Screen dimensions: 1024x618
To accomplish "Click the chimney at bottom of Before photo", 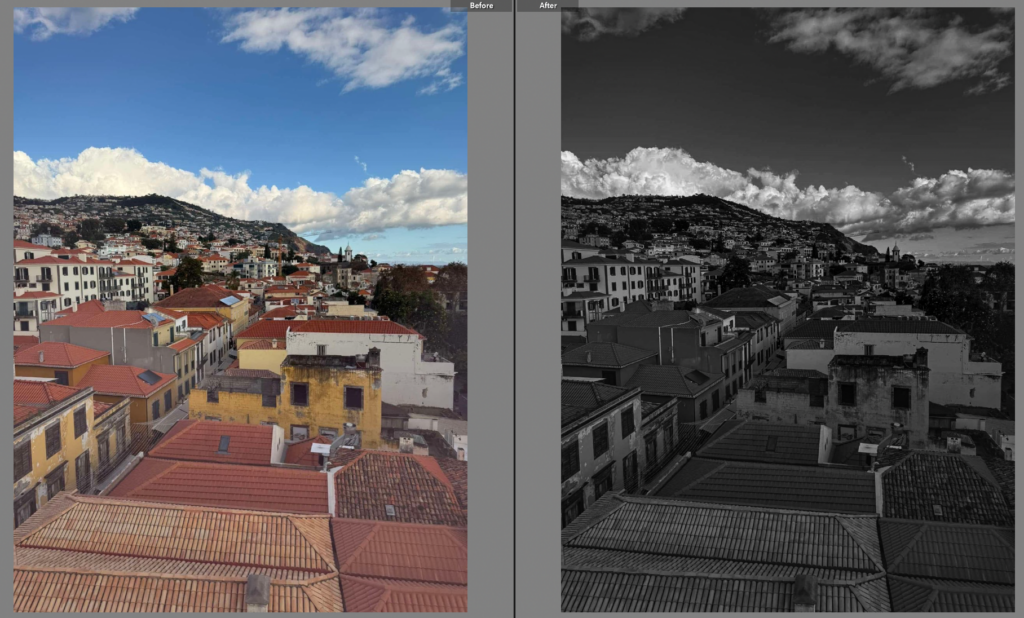I will point(257,592).
